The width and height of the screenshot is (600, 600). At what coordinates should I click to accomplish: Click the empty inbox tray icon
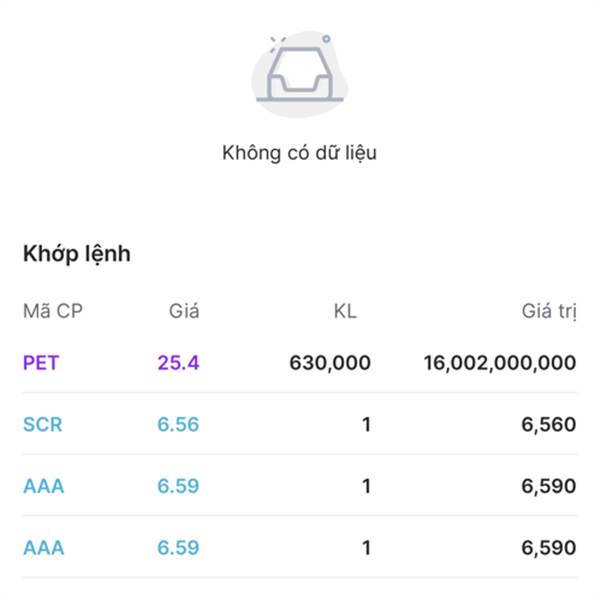(300, 74)
